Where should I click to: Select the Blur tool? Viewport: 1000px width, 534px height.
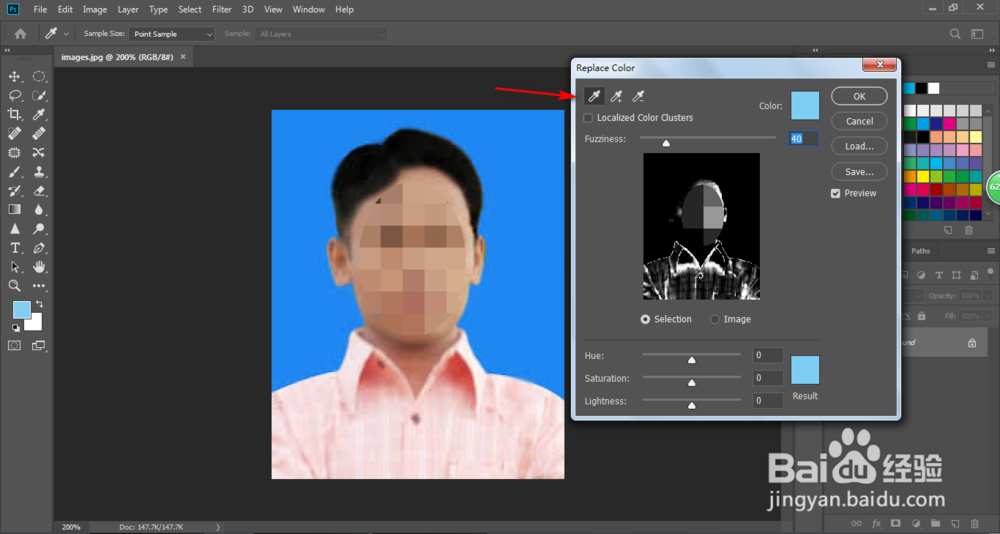click(39, 209)
